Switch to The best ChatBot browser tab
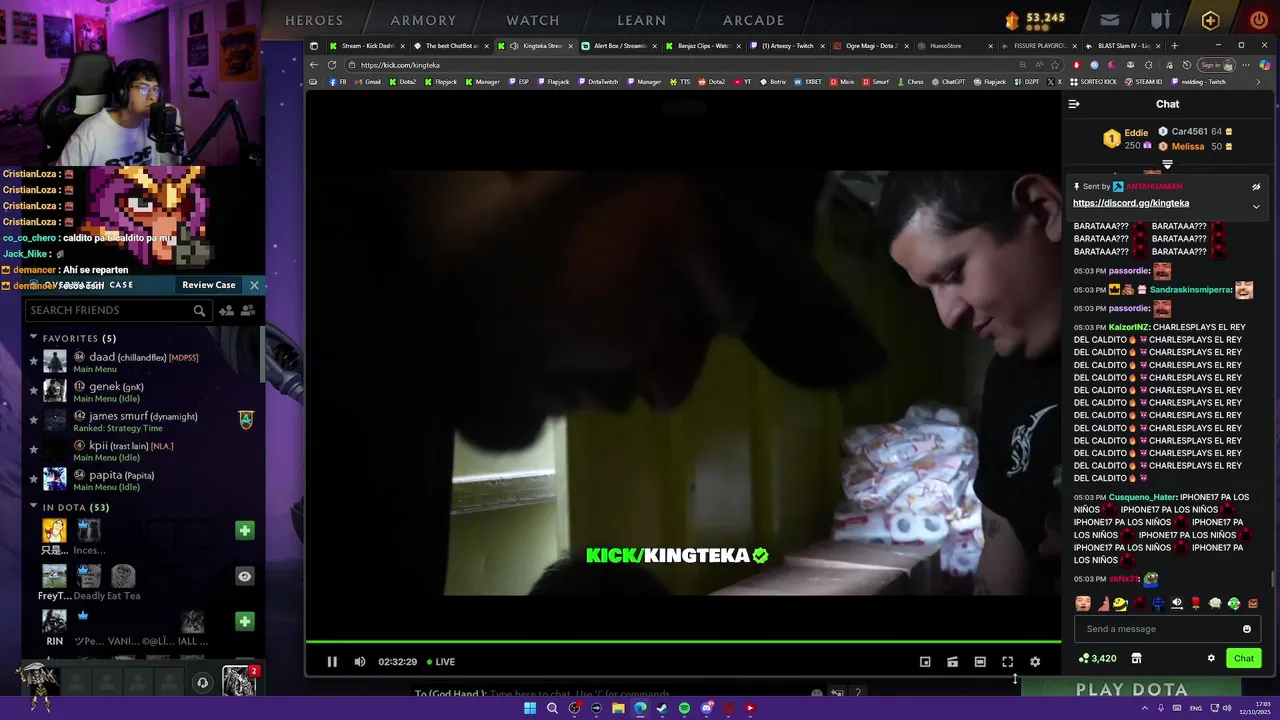1280x720 pixels. click(448, 45)
